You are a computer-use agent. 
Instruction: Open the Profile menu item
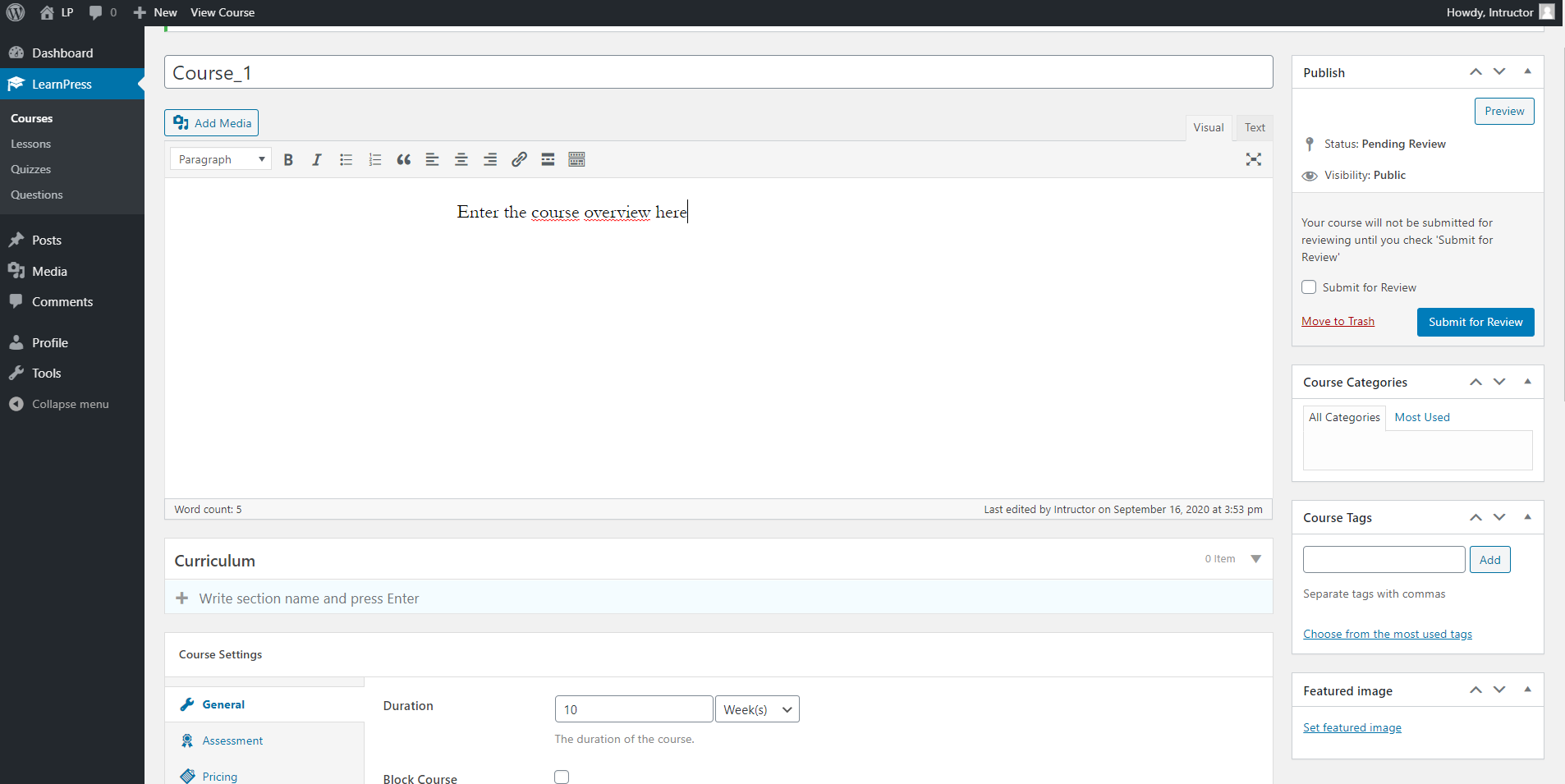pyautogui.click(x=72, y=342)
